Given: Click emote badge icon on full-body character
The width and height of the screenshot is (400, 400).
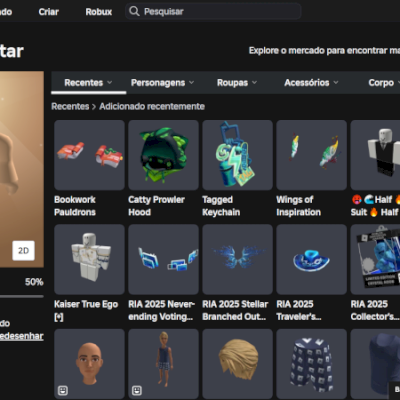Looking at the screenshot, I should pyautogui.click(x=137, y=390).
